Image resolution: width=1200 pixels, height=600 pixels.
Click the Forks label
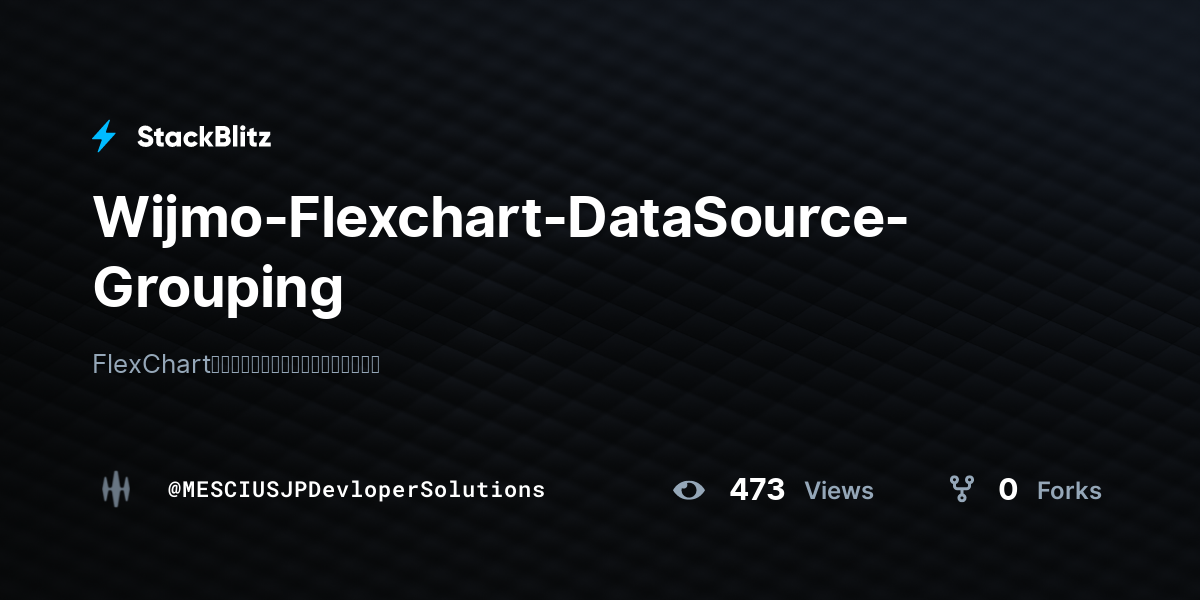1069,491
